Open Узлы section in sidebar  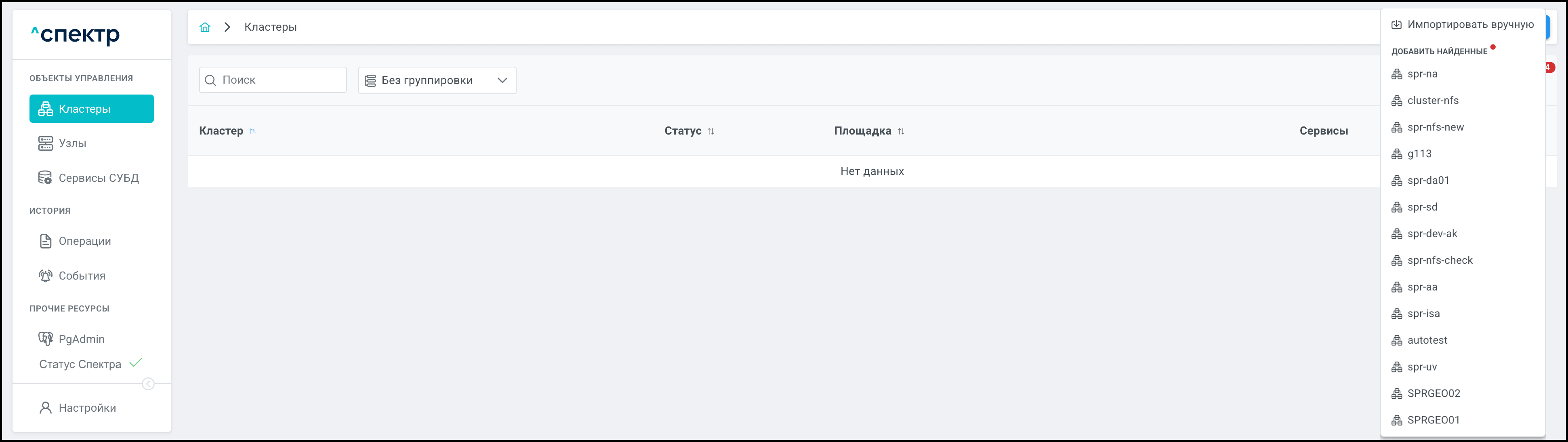[x=72, y=143]
